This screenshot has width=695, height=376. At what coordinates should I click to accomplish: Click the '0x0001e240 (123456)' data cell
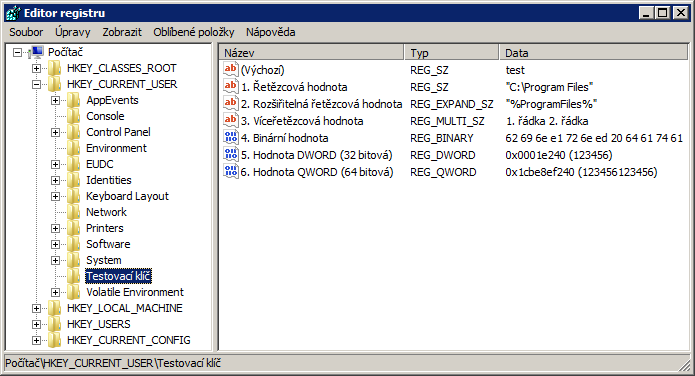[x=559, y=155]
